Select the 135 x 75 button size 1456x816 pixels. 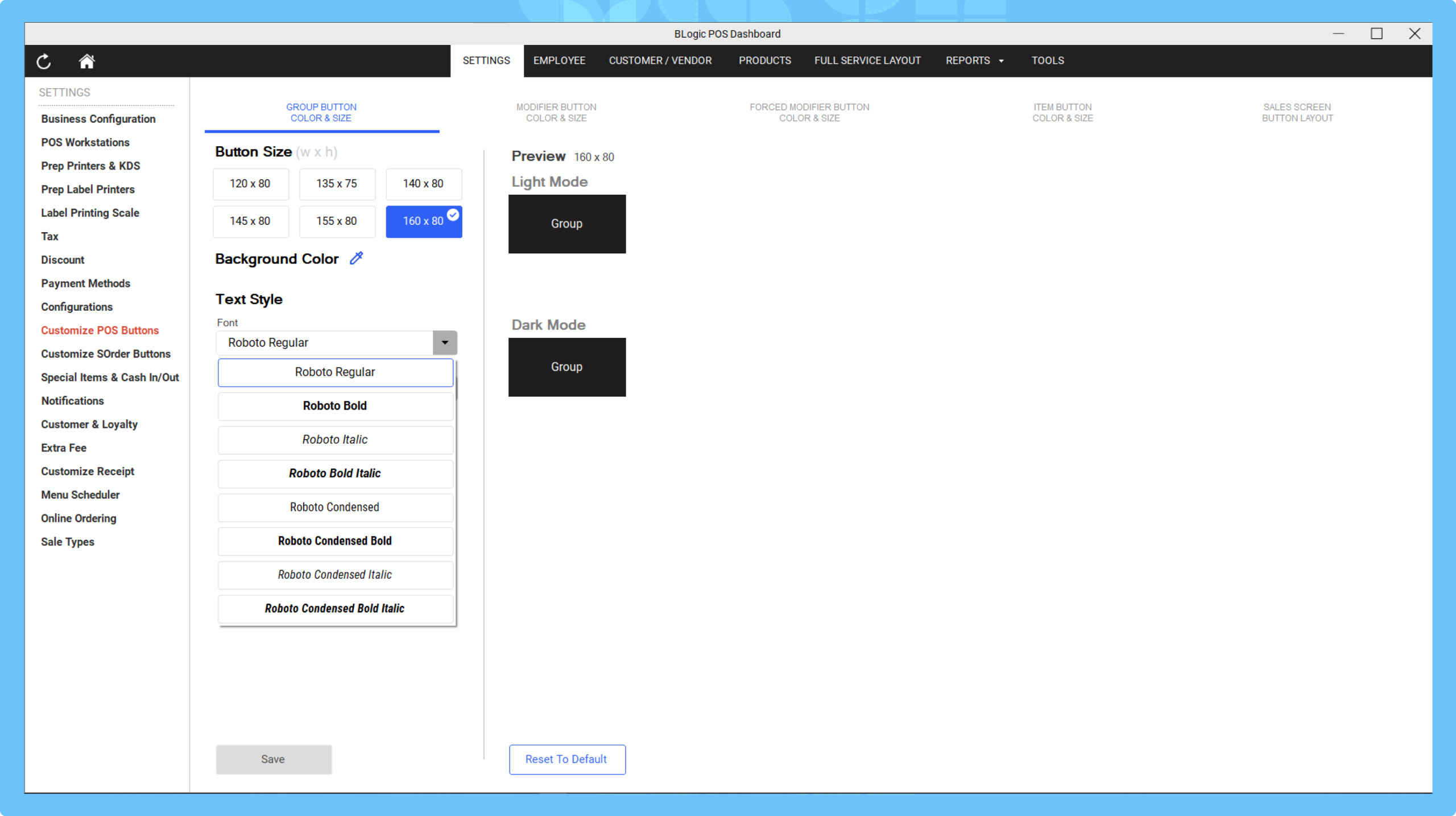(337, 184)
